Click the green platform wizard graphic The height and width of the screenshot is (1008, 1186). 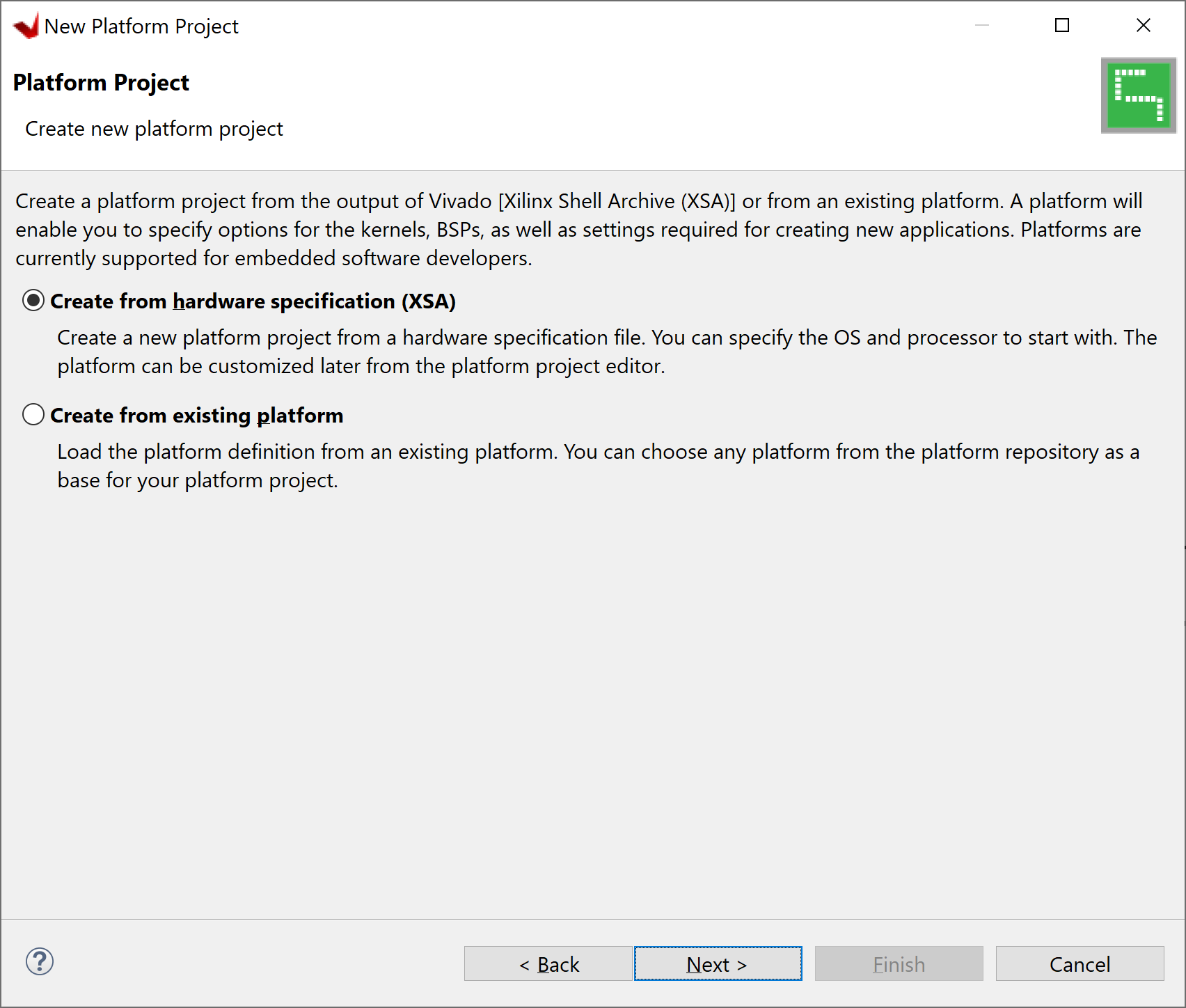tap(1137, 95)
